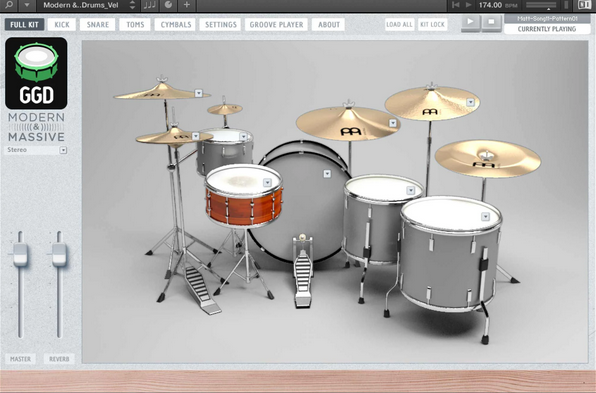This screenshot has height=393, width=596.
Task: Click the LOAD ALL button
Action: tap(399, 25)
